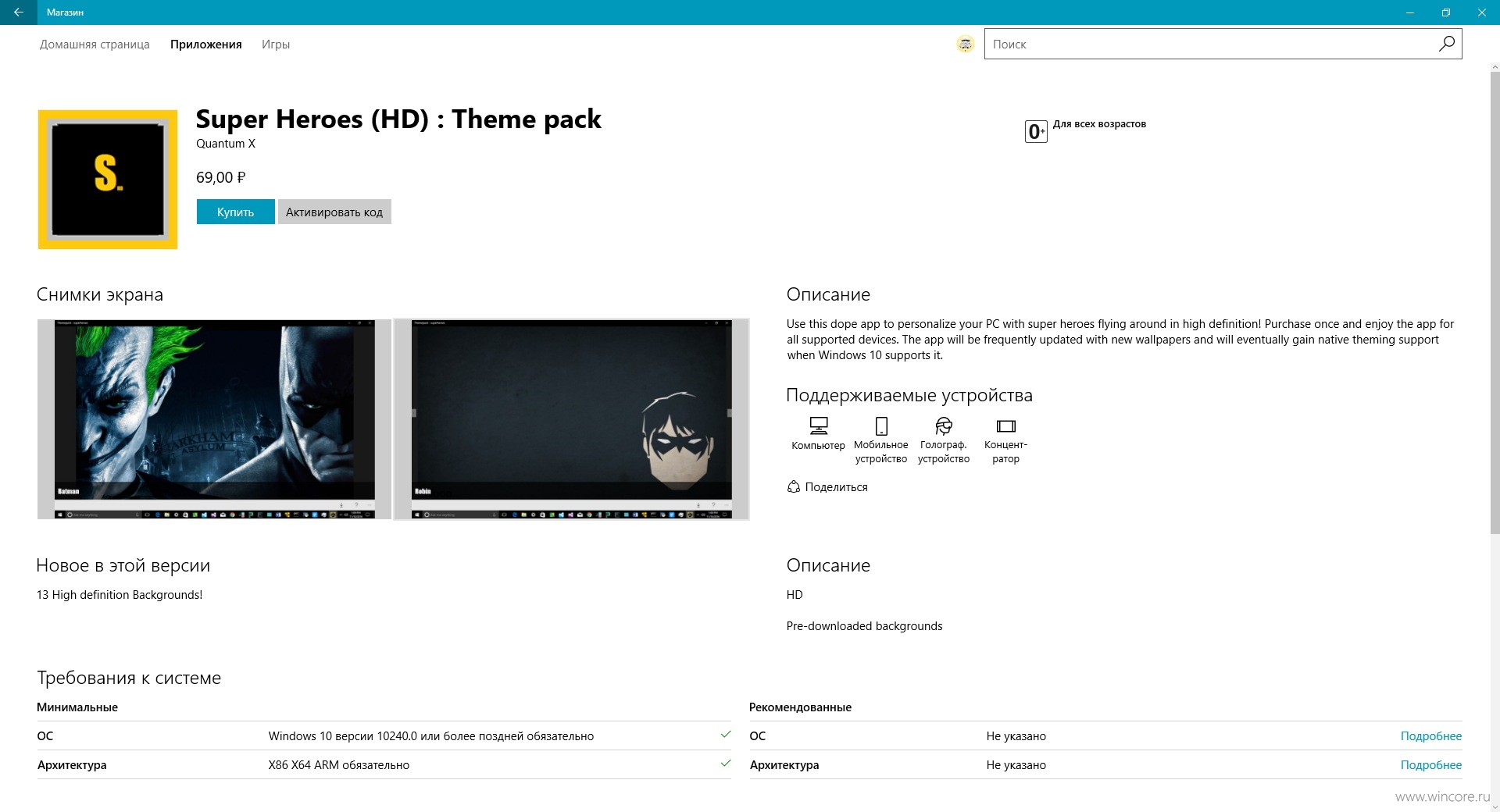Open Подробнее link for recommended ОС

point(1430,735)
